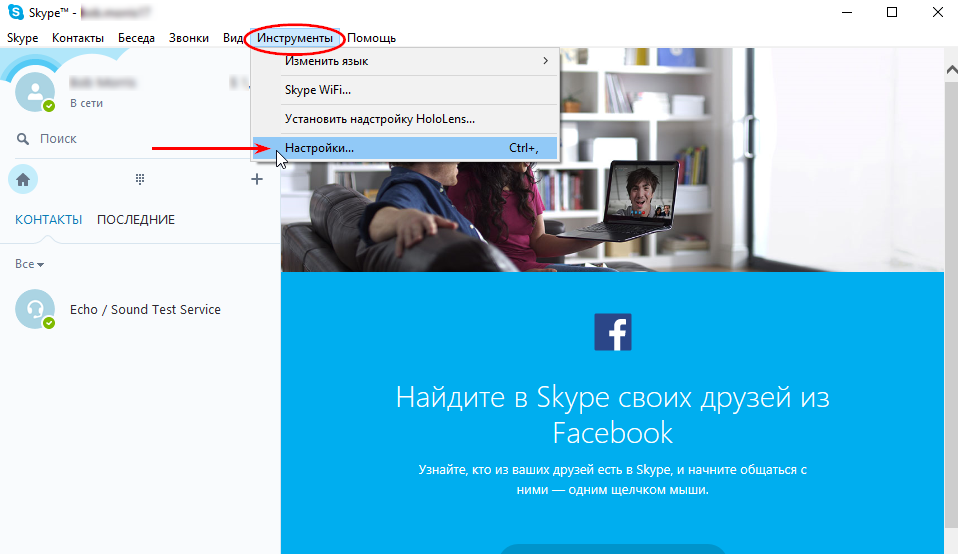Maximize the Skype window
The image size is (958, 554).
(x=892, y=12)
